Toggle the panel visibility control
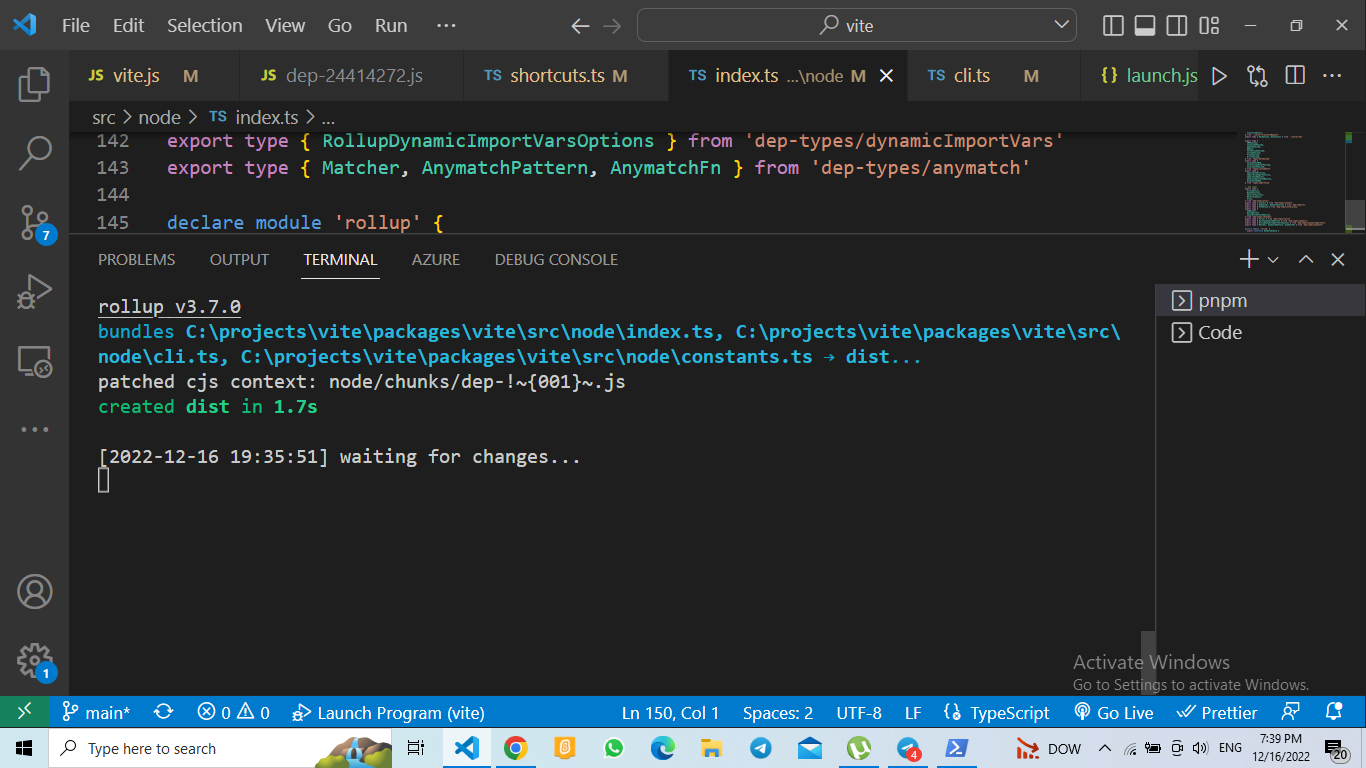This screenshot has height=768, width=1366. [x=1143, y=25]
